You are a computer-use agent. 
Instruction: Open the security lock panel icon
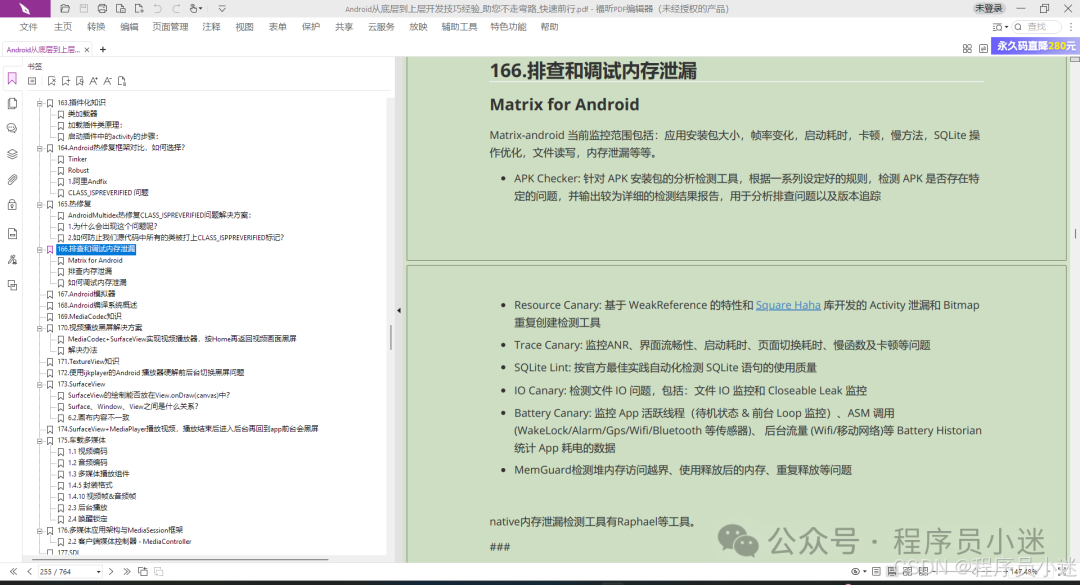coord(12,205)
